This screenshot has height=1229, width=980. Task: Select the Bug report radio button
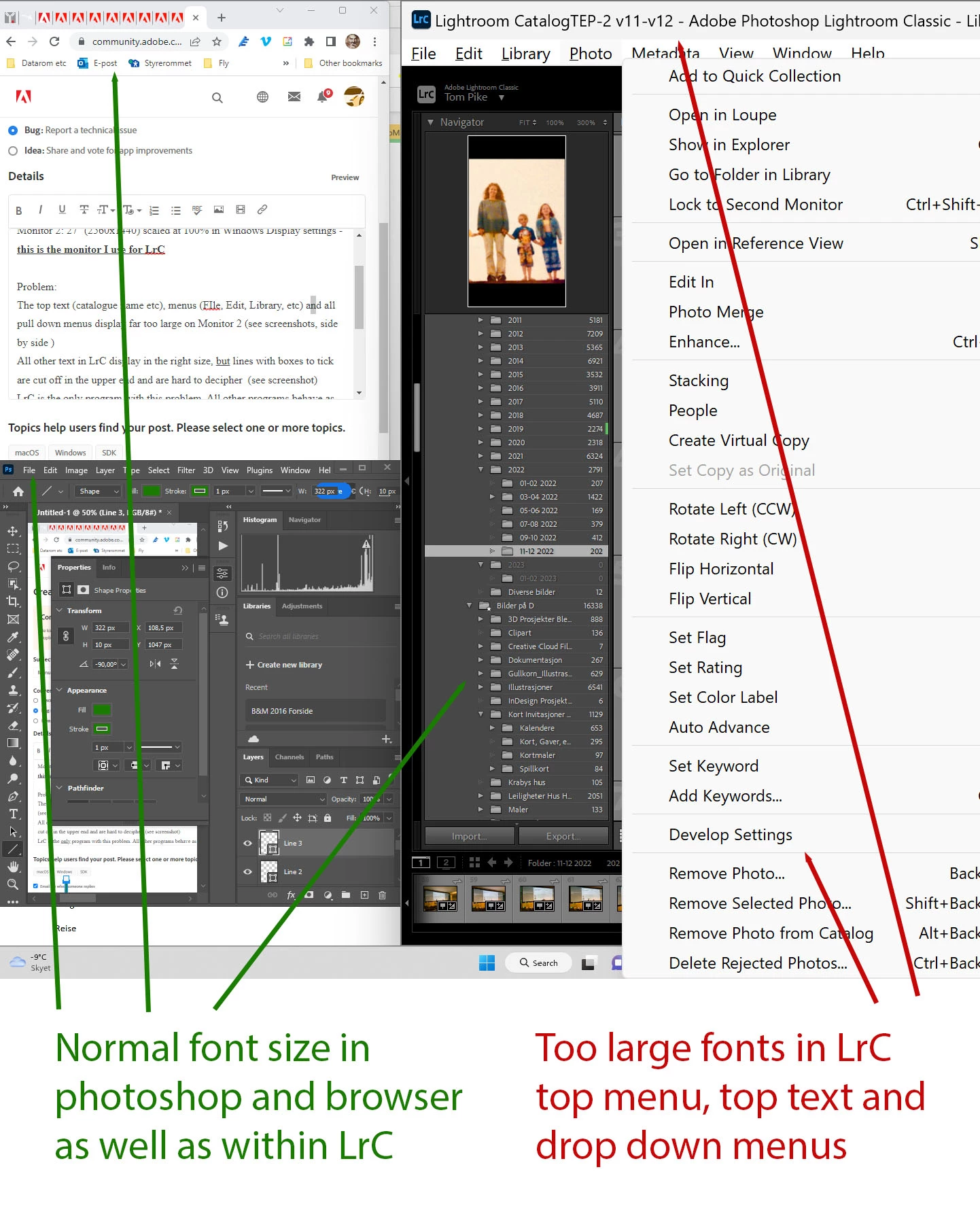pyautogui.click(x=13, y=130)
